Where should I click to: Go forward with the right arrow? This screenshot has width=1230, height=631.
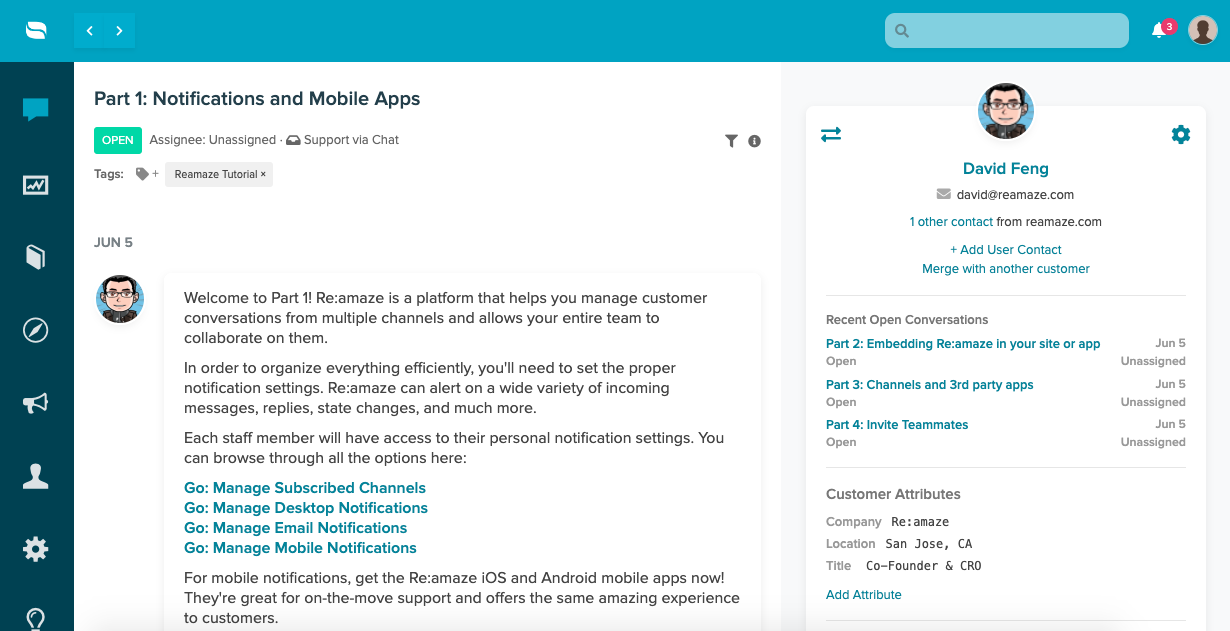(x=120, y=31)
